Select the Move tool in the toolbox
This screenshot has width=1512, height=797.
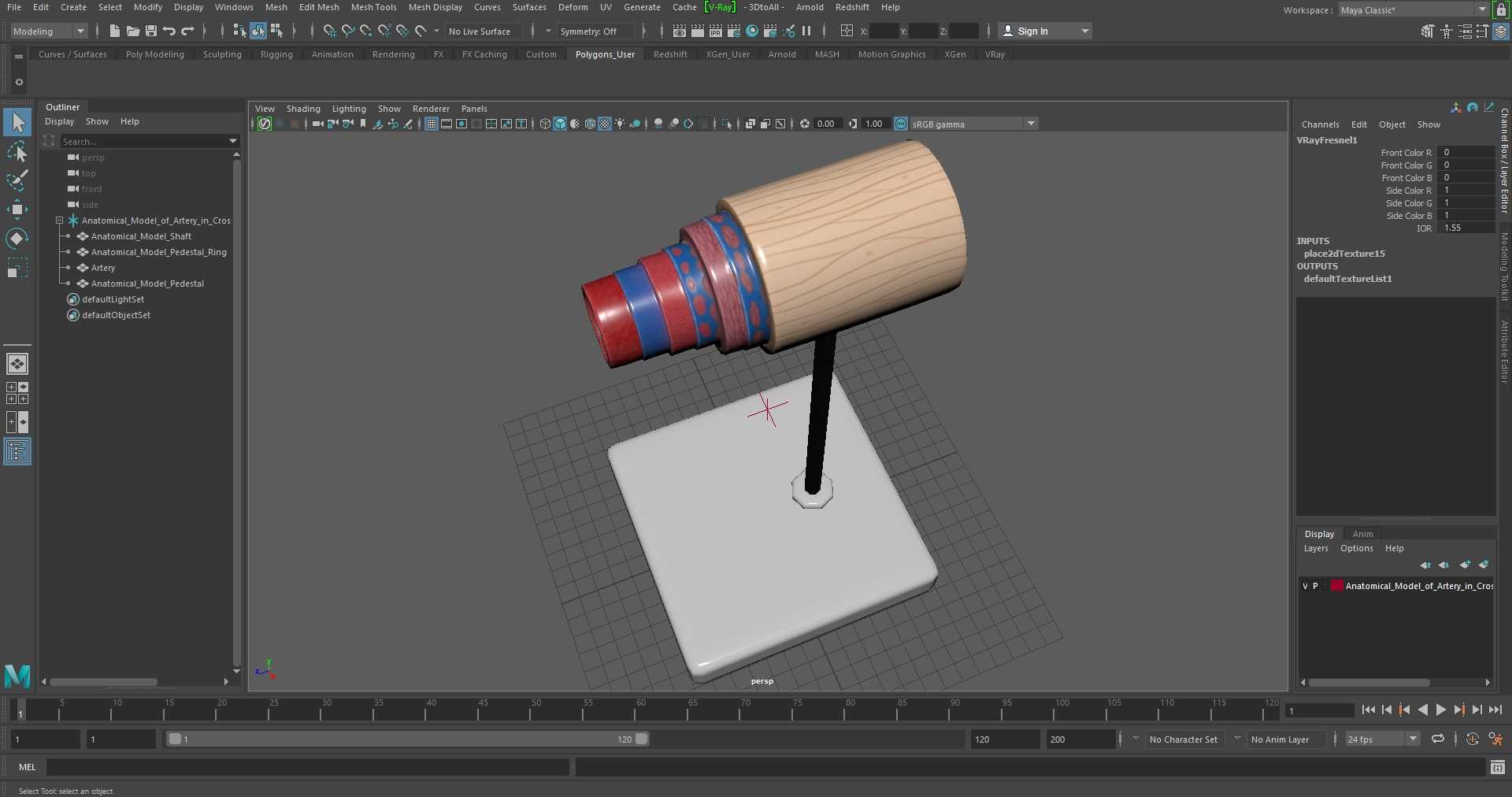17,209
